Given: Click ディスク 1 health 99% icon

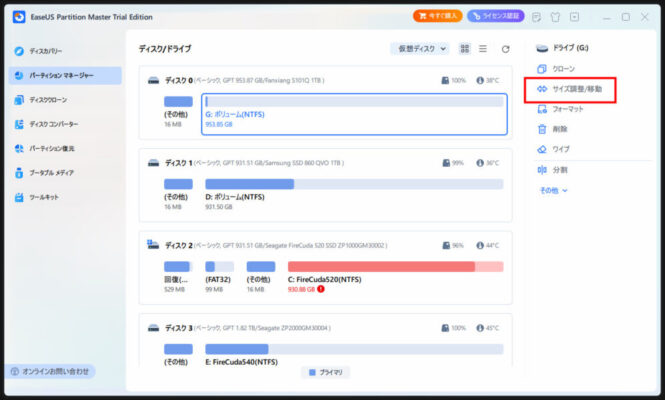Looking at the screenshot, I should [446, 163].
